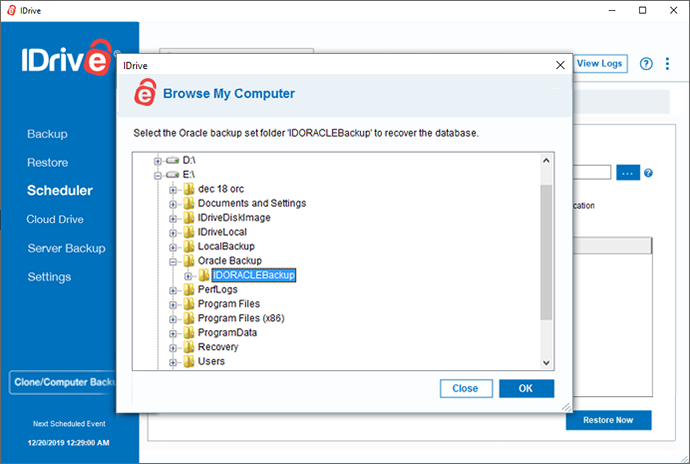690x464 pixels.
Task: Open the Restore section in sidebar
Action: point(48,162)
